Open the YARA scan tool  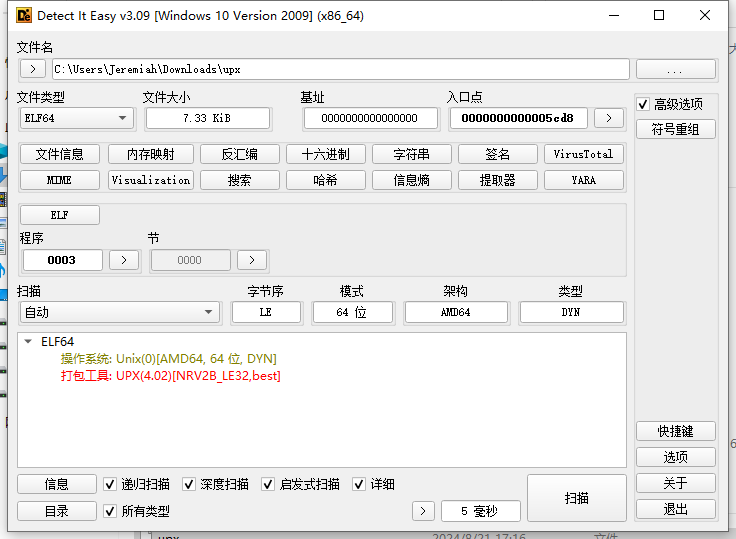coord(584,180)
